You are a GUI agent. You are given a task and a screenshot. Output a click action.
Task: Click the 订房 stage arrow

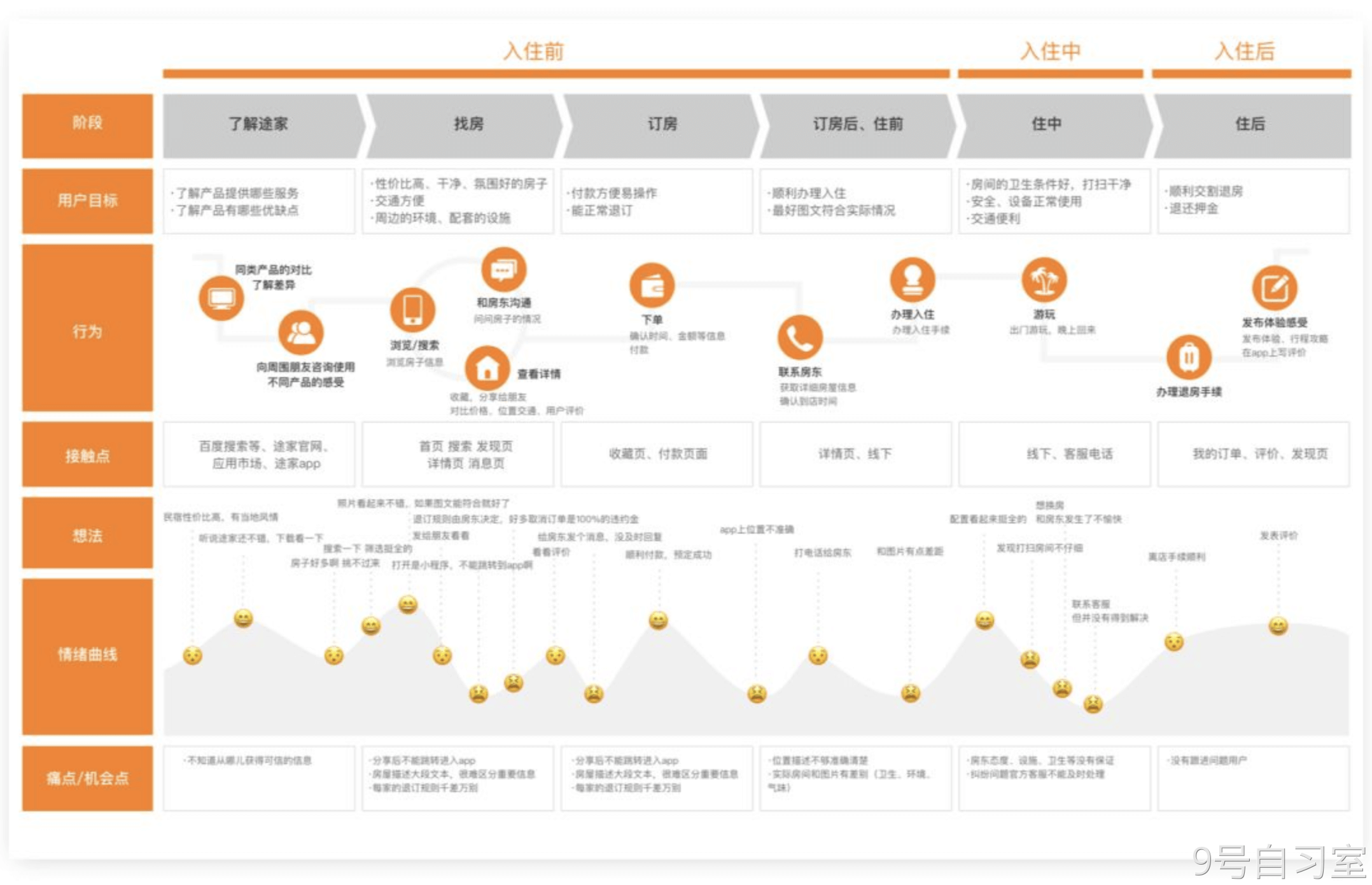(661, 125)
